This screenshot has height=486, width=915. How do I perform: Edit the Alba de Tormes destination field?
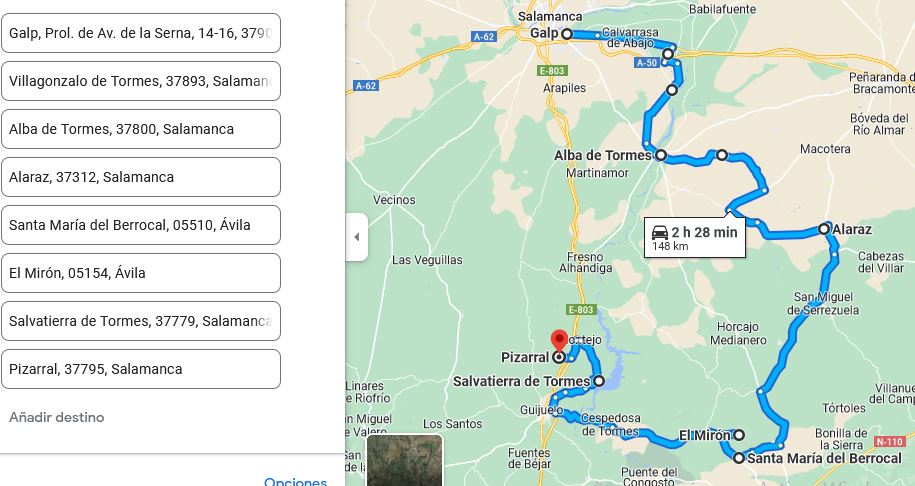(x=141, y=129)
